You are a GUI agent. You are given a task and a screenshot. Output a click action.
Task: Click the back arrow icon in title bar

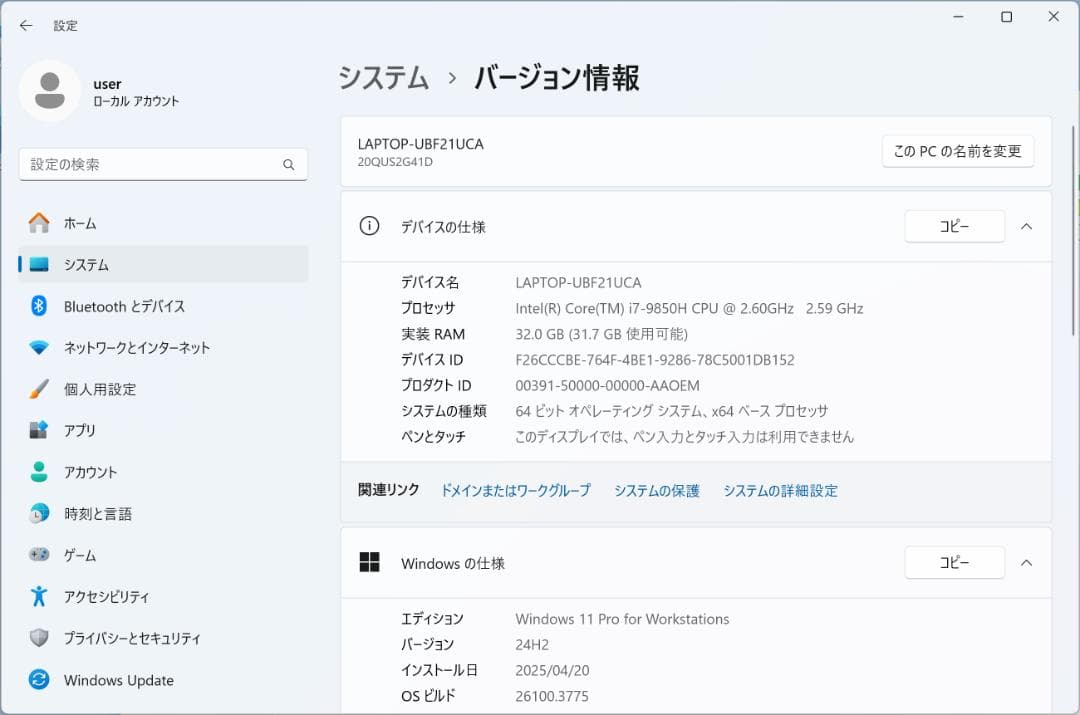26,26
